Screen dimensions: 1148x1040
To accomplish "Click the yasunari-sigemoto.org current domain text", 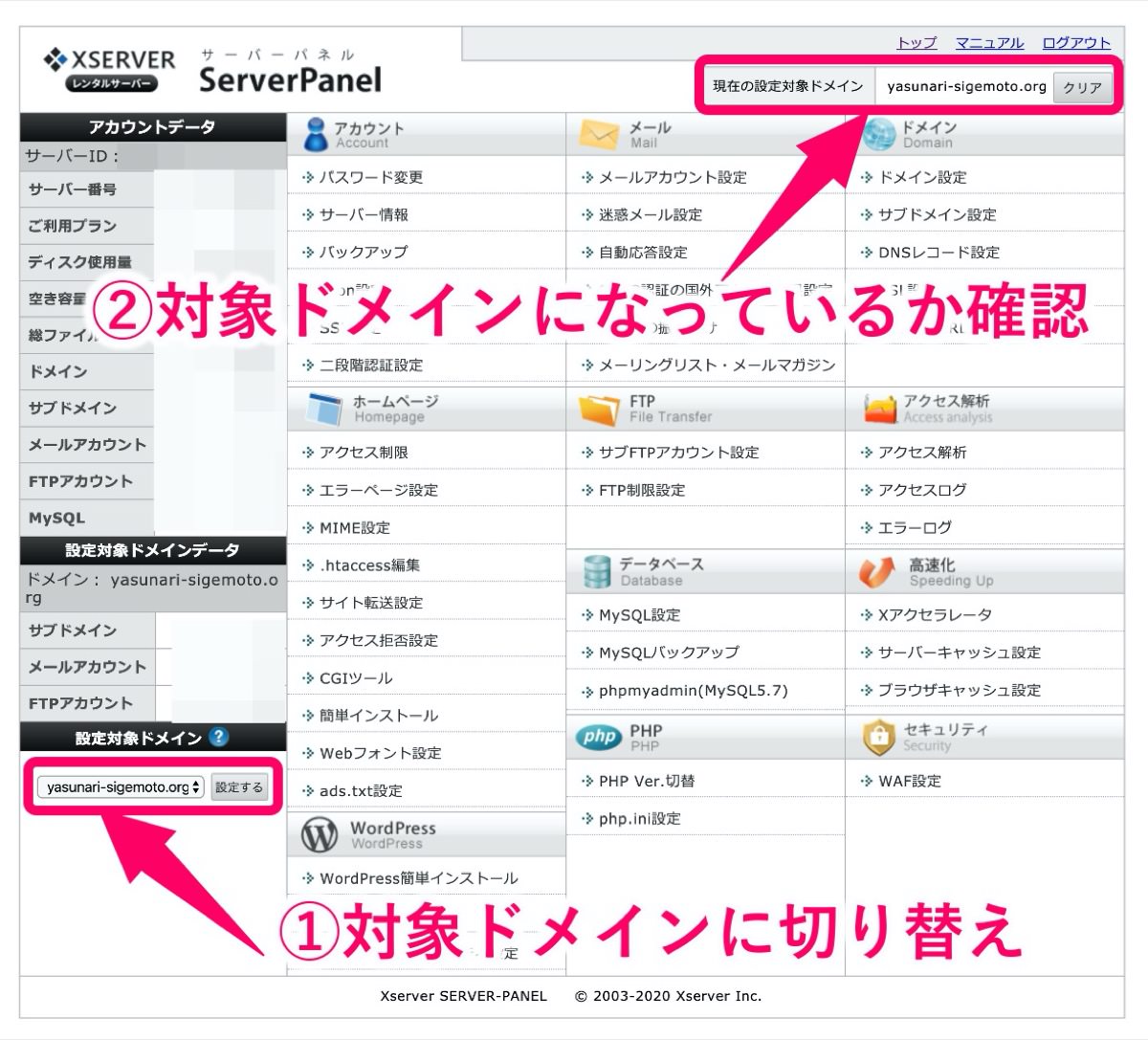I will [x=966, y=86].
